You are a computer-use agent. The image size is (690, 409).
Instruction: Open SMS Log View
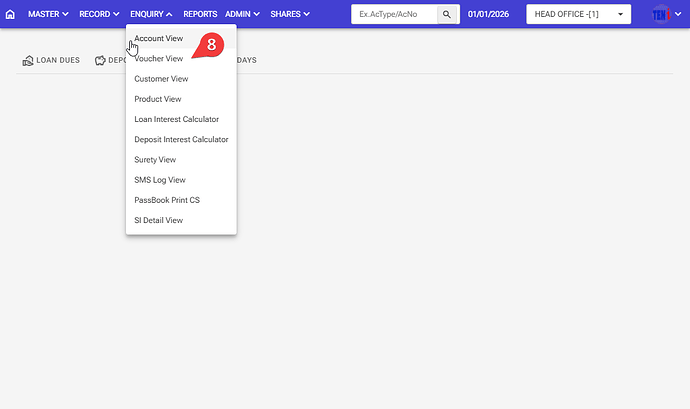pos(160,180)
